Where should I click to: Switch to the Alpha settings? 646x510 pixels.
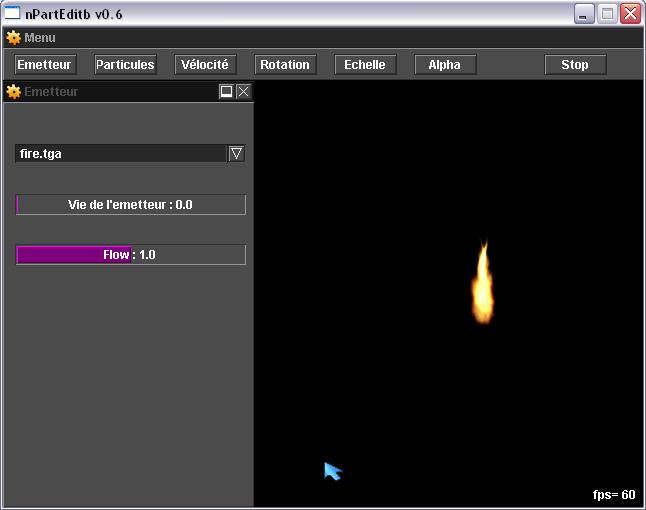445,65
